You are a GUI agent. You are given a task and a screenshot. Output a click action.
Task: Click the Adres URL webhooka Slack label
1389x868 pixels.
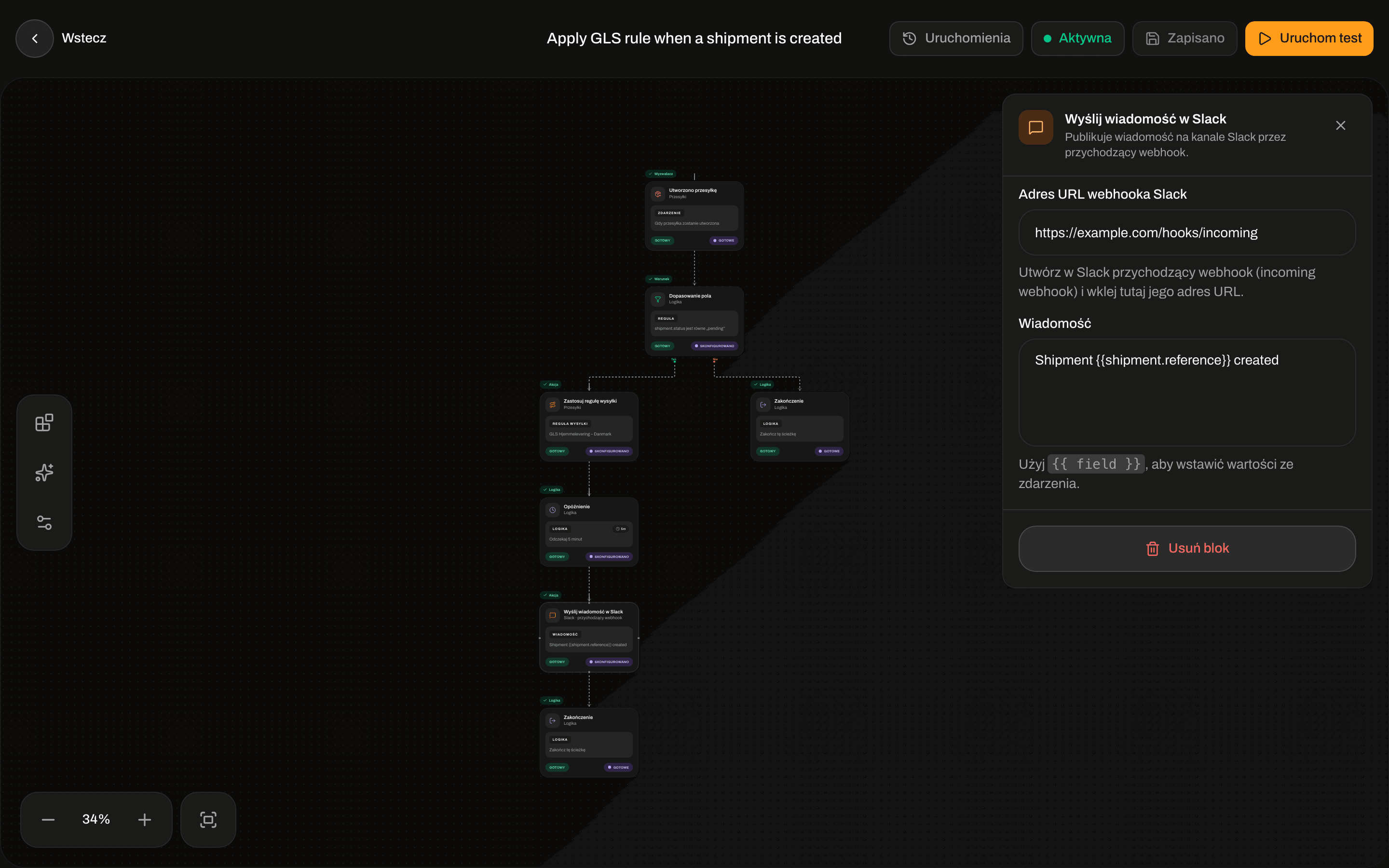pos(1102,194)
